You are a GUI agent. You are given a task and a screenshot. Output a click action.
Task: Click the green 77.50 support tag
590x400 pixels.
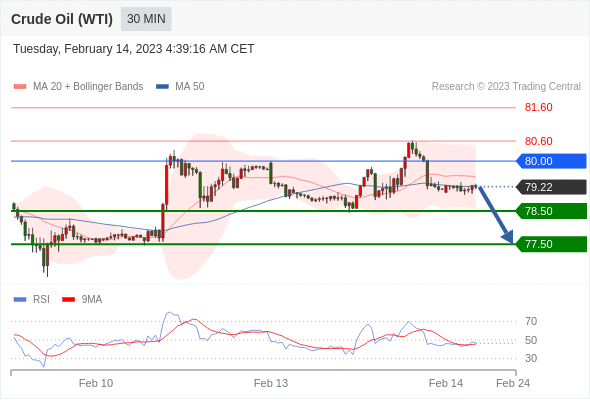click(551, 244)
